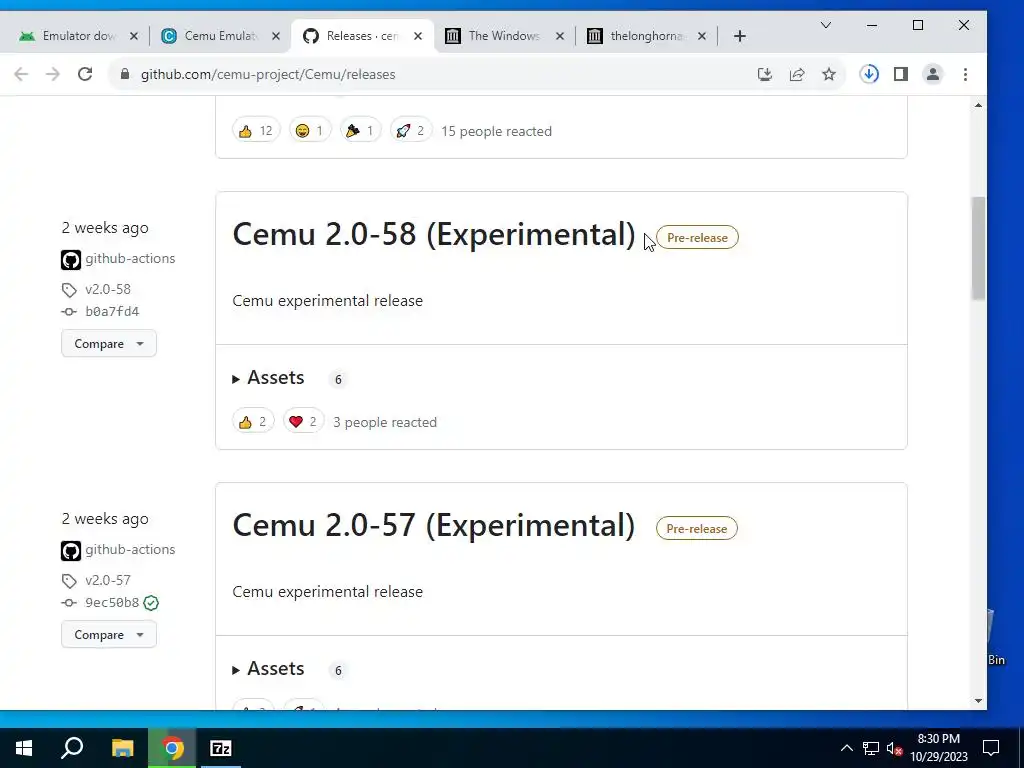Open commit b0a7fd4

tap(112, 312)
